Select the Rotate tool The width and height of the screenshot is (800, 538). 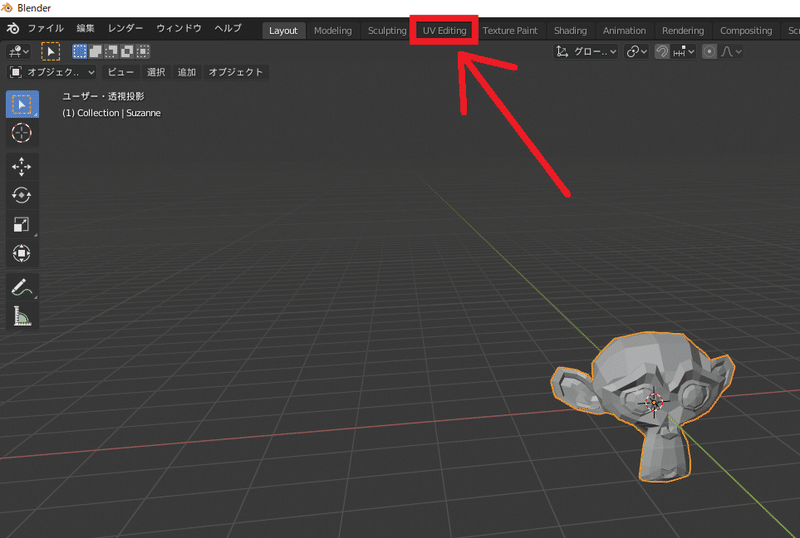click(x=22, y=195)
